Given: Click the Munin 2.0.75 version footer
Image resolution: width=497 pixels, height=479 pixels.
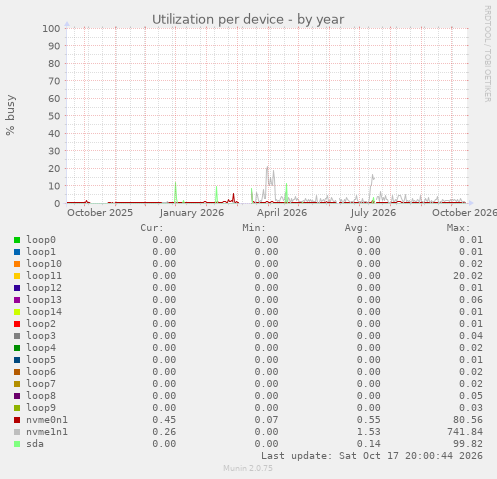Looking at the screenshot, I should pyautogui.click(x=248, y=468).
